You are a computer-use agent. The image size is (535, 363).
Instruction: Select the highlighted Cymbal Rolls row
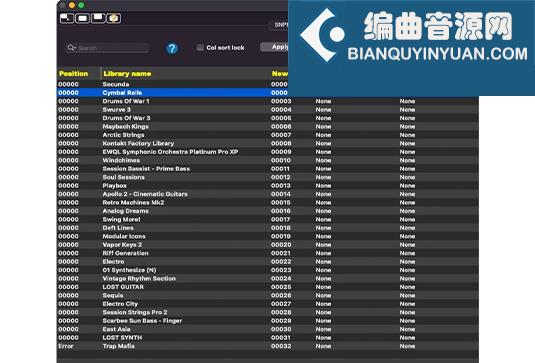(x=172, y=93)
